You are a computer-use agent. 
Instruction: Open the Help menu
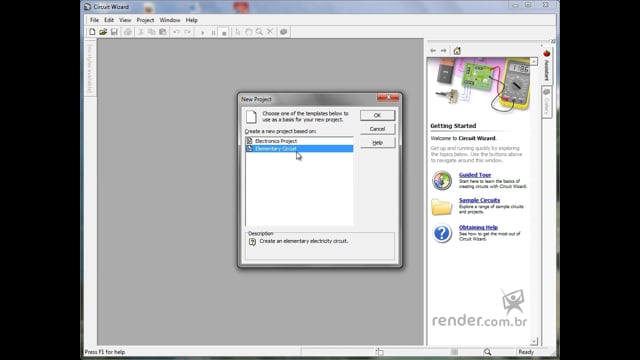coord(191,20)
